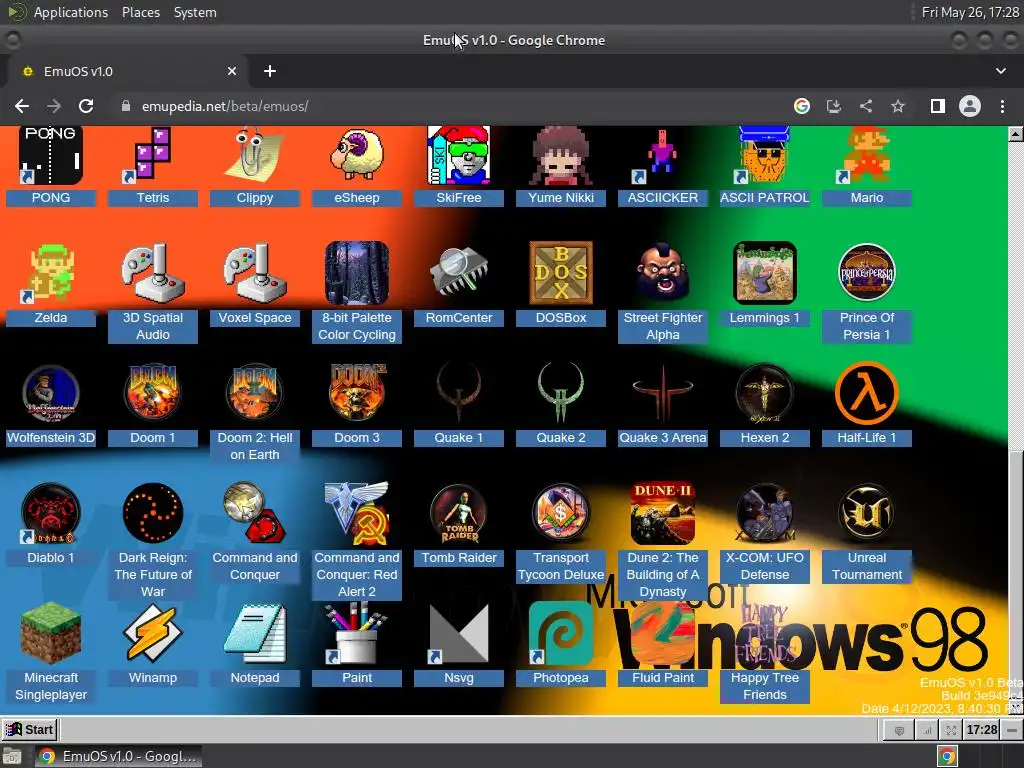Launch the Quake 1 icon

[x=458, y=393]
